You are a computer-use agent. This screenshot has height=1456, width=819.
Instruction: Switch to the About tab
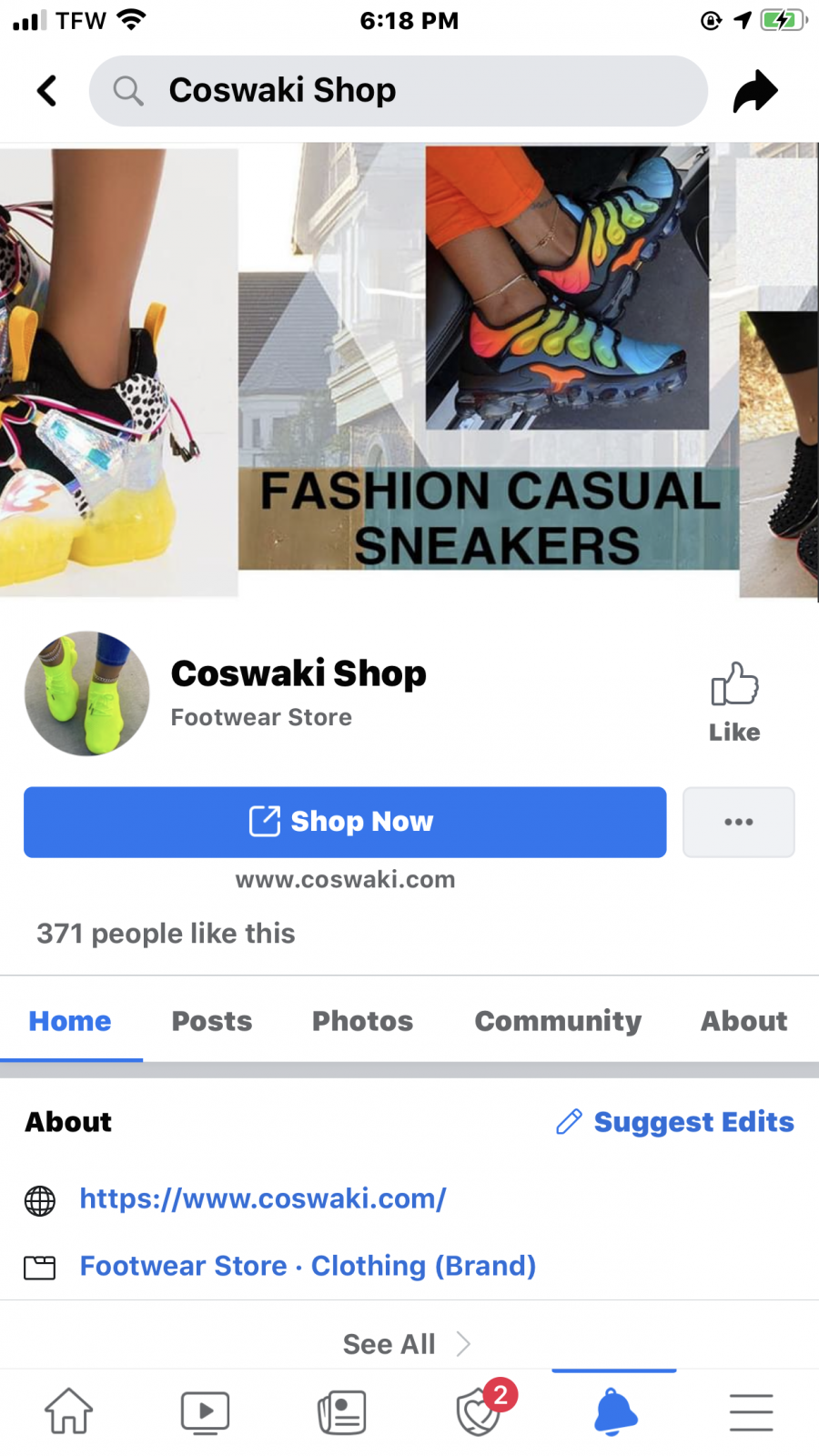click(743, 1021)
